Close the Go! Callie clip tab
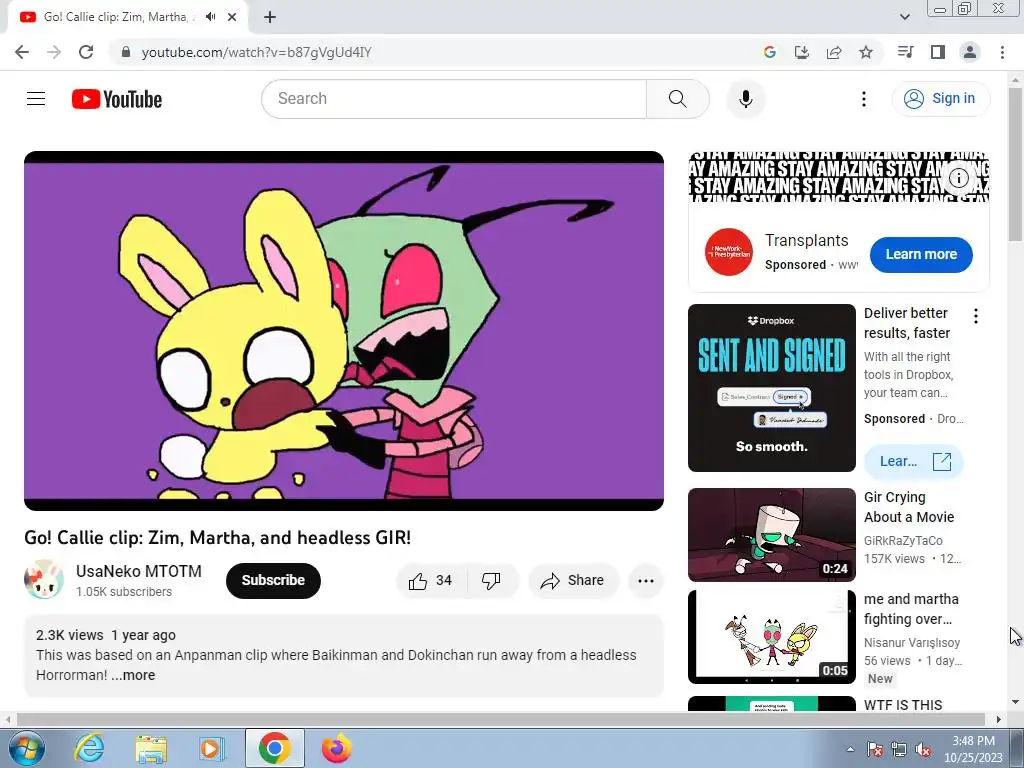Screen dimensions: 1024x768 232,17
